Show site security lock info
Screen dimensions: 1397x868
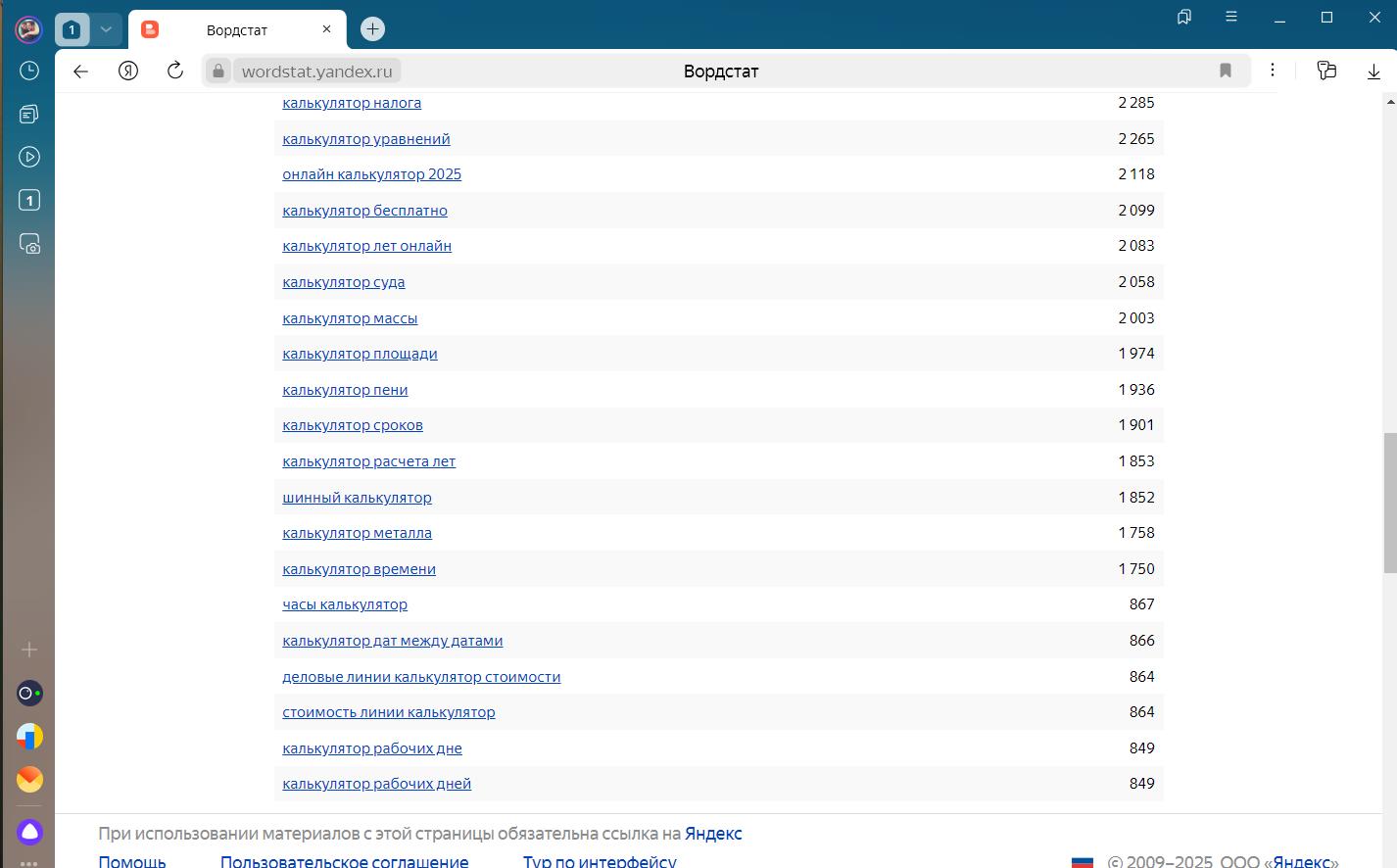[218, 71]
